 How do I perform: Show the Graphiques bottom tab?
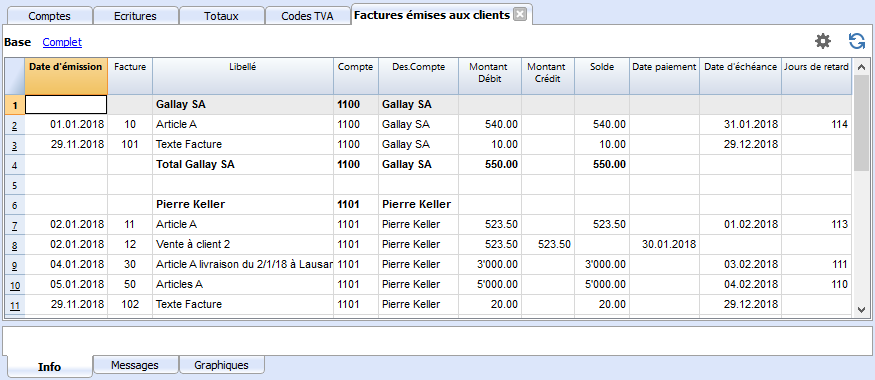click(222, 365)
